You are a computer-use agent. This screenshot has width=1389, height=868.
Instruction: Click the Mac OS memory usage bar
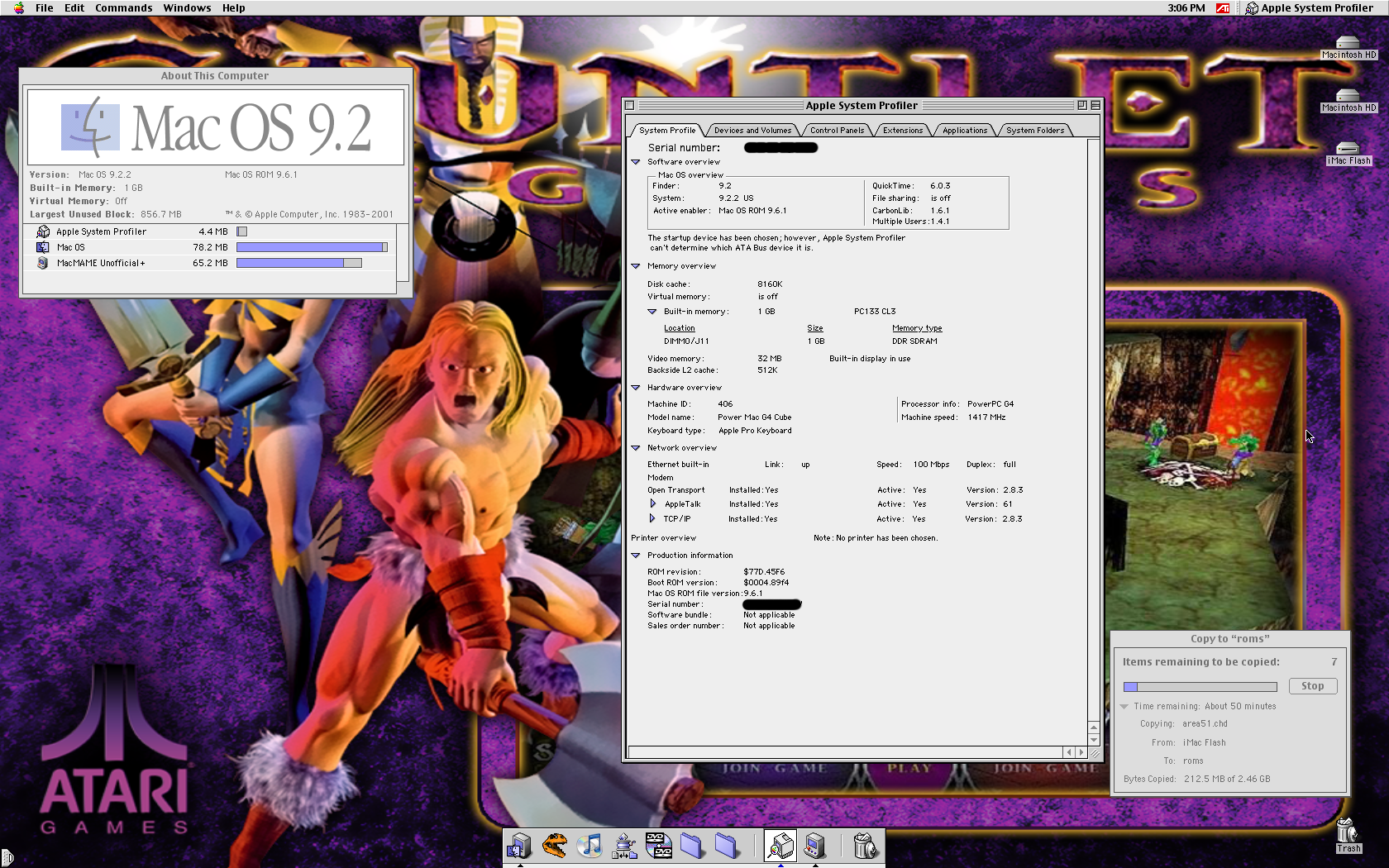[x=312, y=247]
